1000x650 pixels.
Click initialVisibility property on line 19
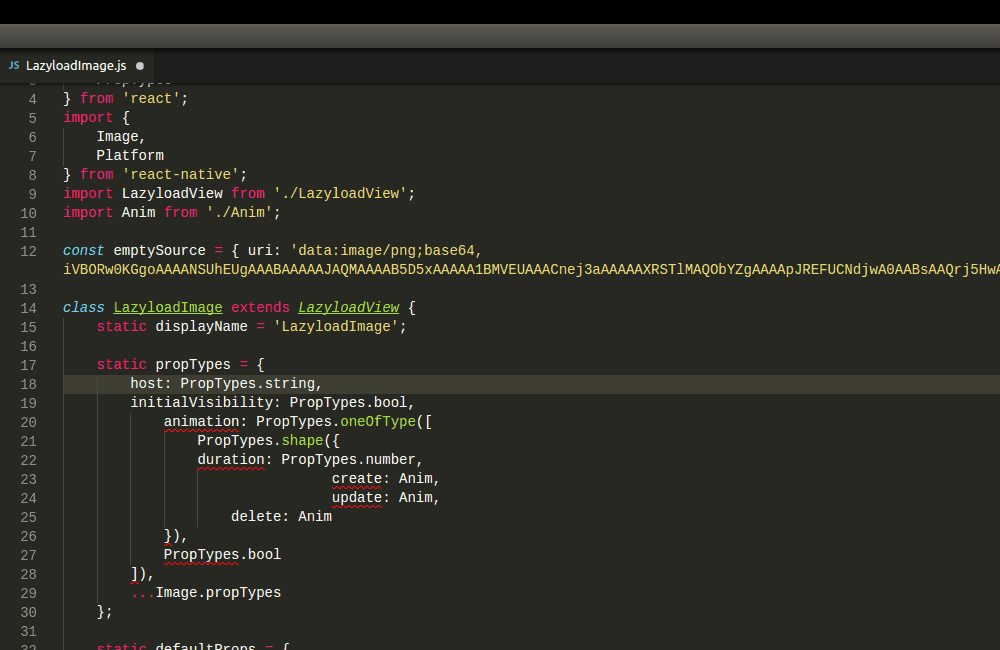(x=202, y=403)
